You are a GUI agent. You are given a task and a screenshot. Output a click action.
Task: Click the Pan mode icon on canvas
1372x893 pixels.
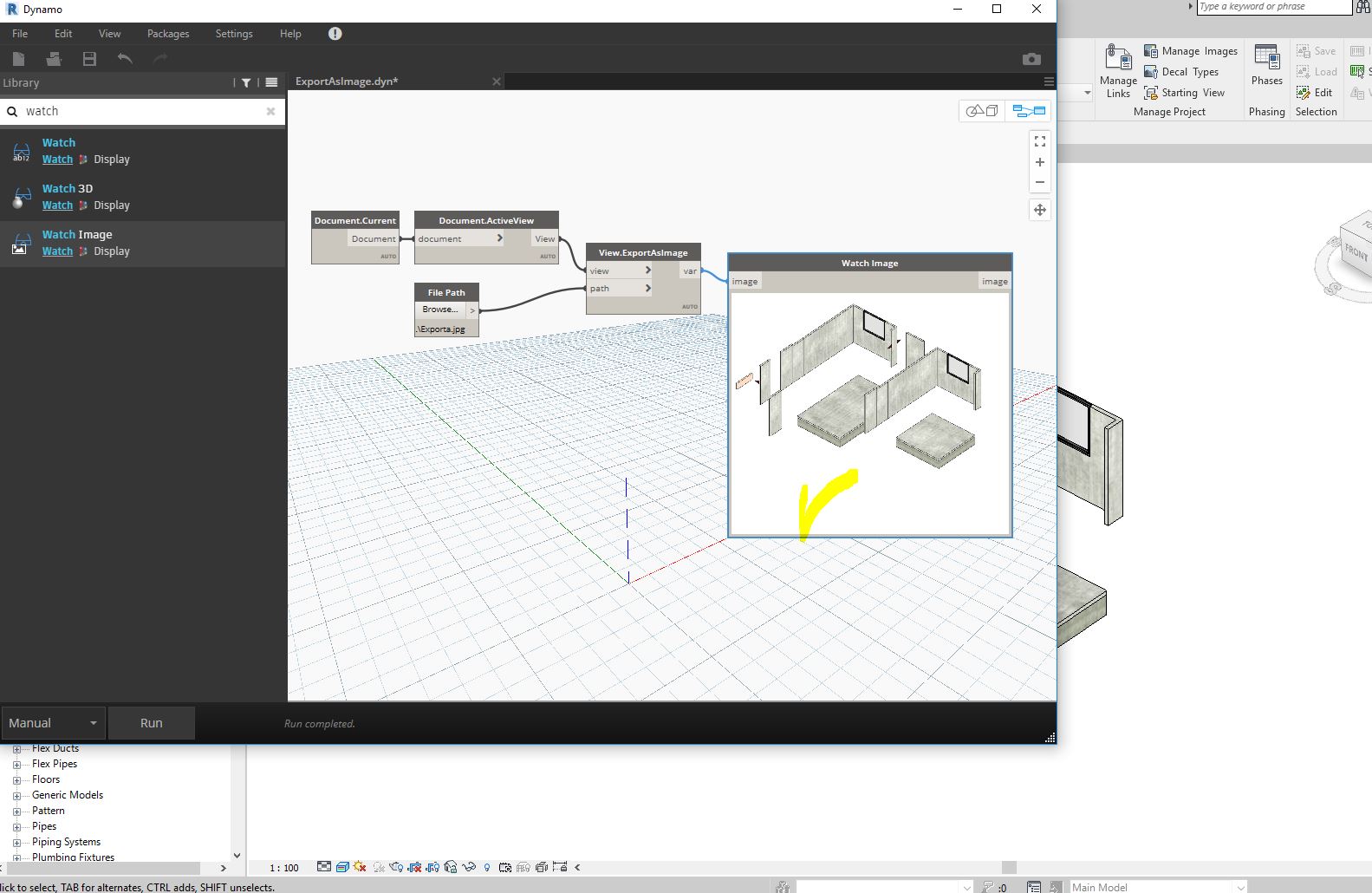click(1040, 210)
